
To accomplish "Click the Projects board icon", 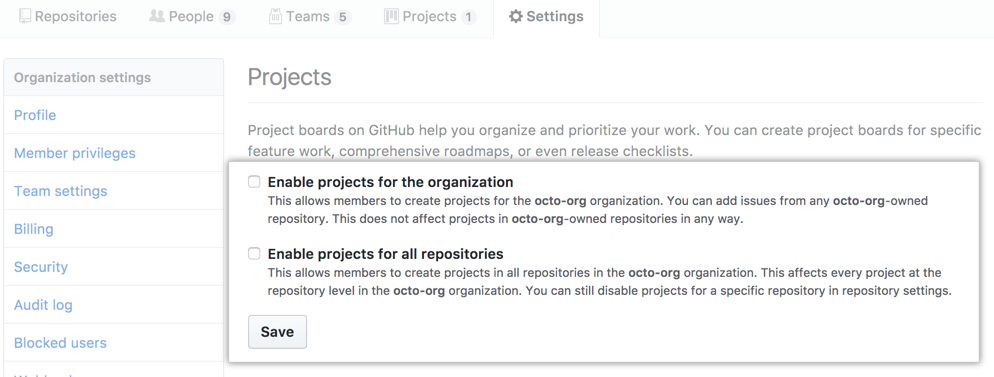I will [391, 16].
